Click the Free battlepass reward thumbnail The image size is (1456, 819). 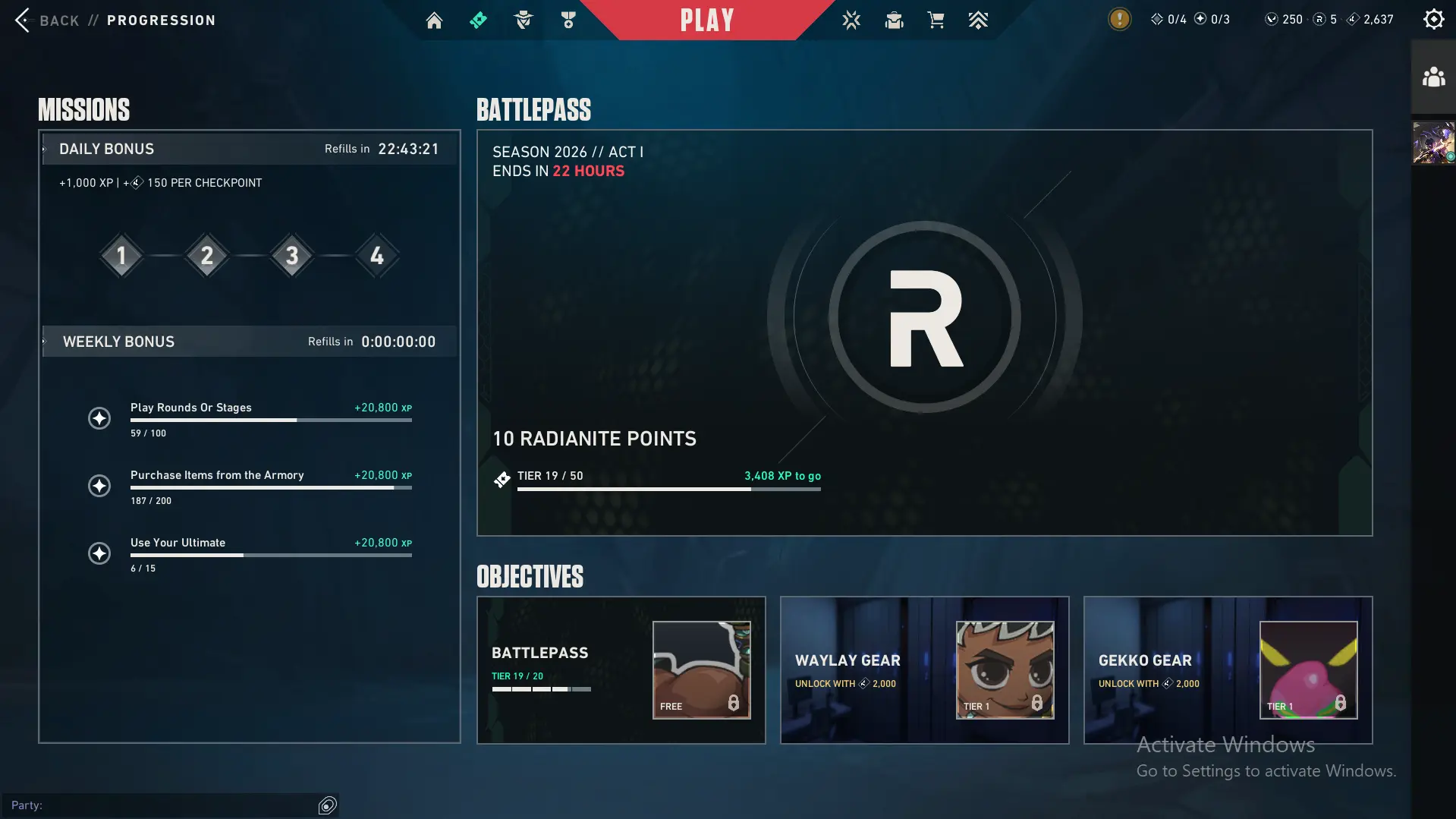pyautogui.click(x=702, y=670)
